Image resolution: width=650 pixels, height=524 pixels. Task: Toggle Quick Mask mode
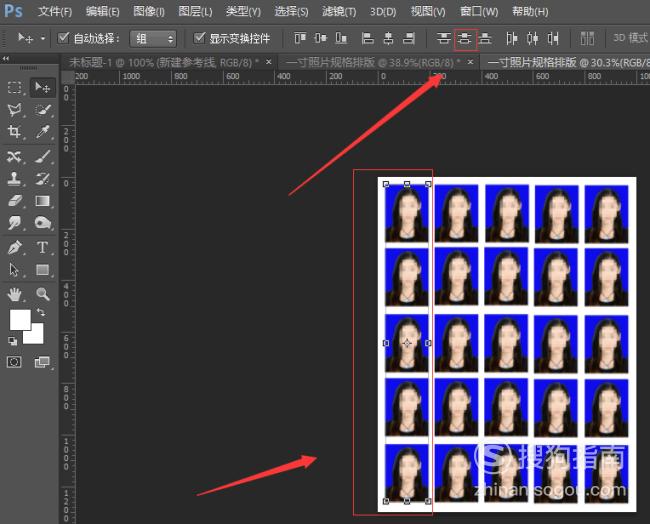click(x=14, y=362)
